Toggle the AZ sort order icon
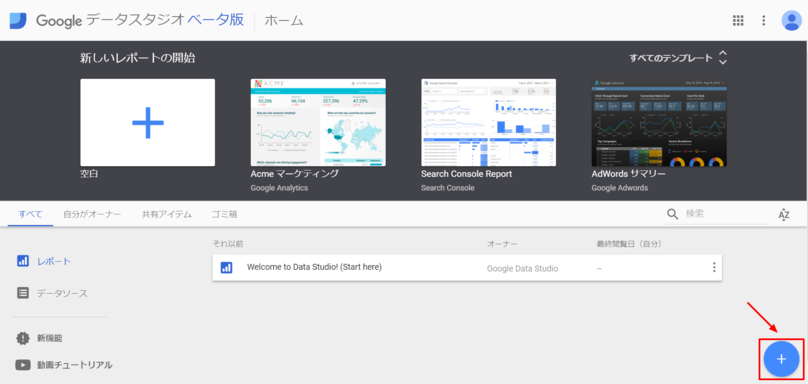This screenshot has height=384, width=808. point(784,214)
